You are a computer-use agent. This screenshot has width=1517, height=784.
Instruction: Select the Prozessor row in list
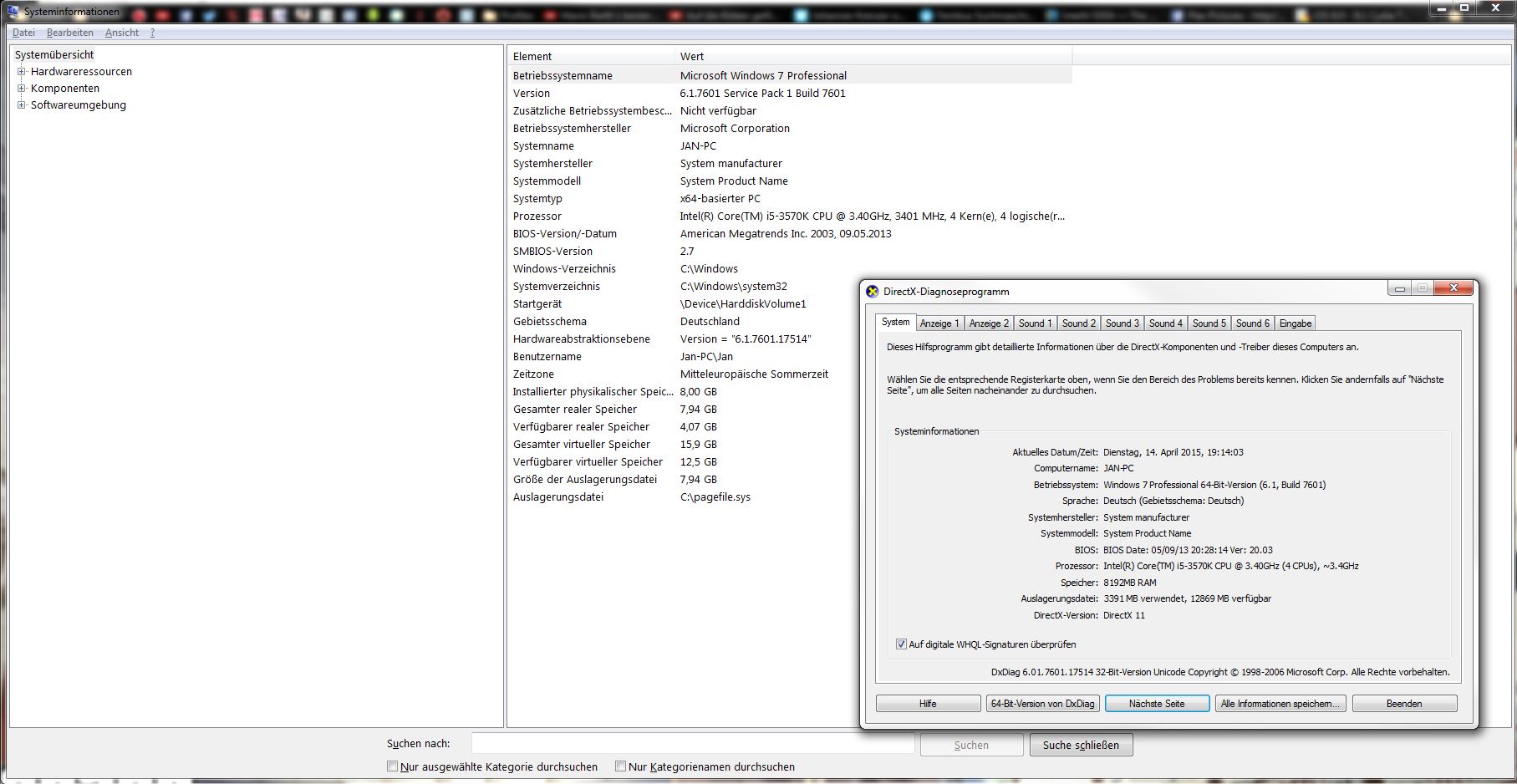pos(790,216)
